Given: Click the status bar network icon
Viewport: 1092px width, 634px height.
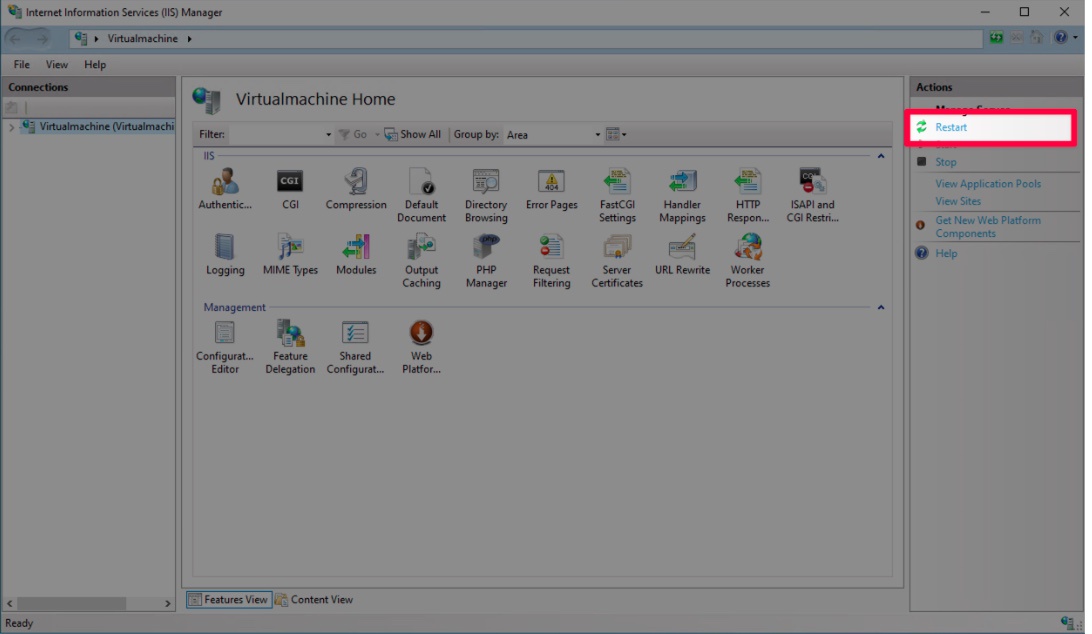Looking at the screenshot, I should [x=1068, y=624].
